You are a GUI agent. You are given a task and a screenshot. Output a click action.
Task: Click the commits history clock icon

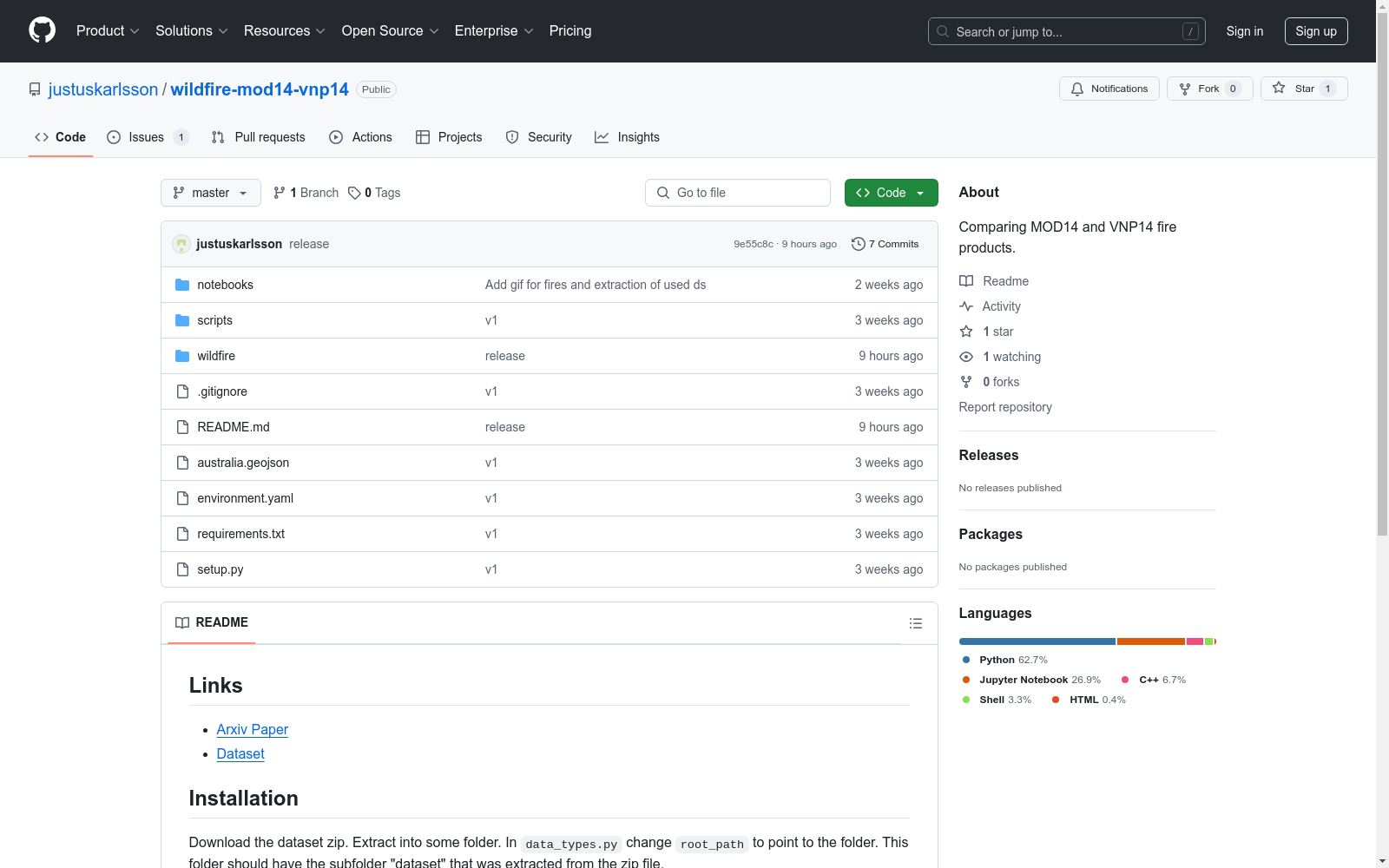[x=859, y=244]
